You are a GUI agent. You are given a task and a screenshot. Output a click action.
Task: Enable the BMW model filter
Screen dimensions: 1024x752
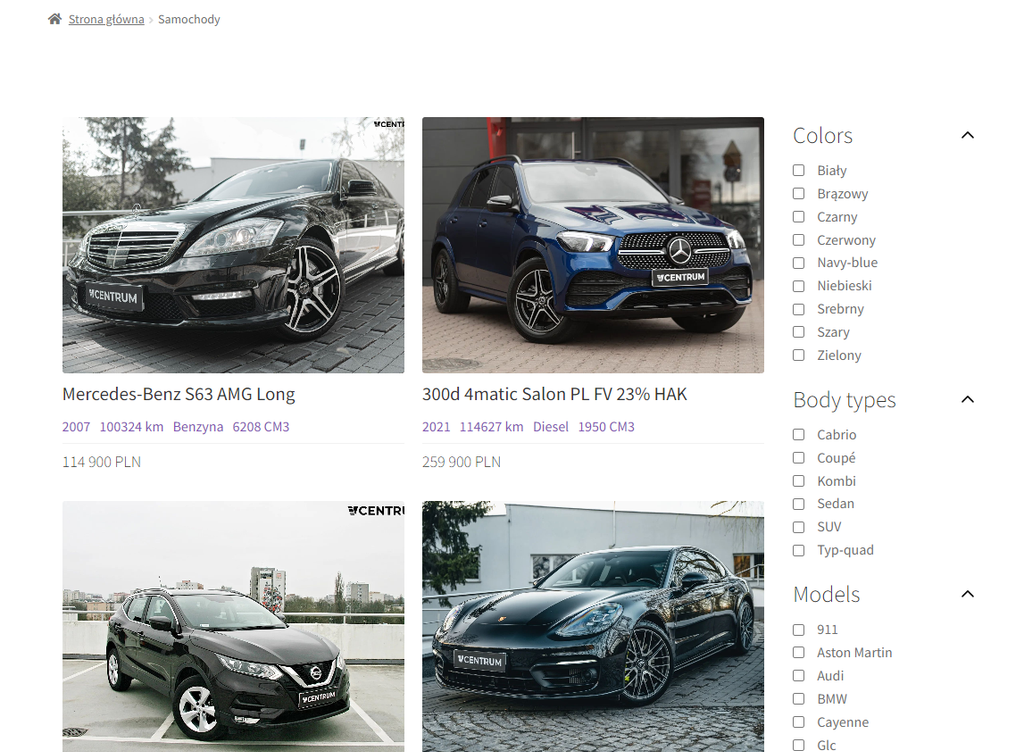(799, 699)
